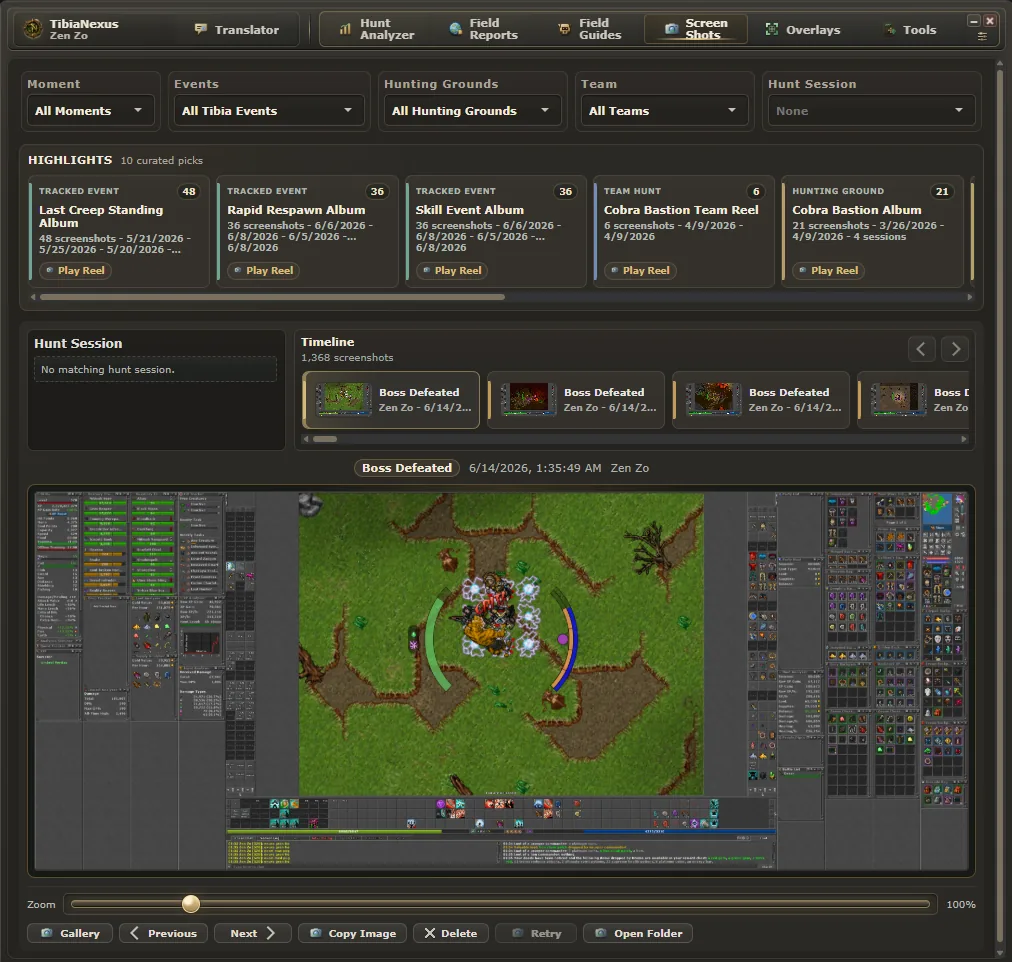Image resolution: width=1012 pixels, height=962 pixels.
Task: Click the Retry button
Action: click(x=536, y=933)
